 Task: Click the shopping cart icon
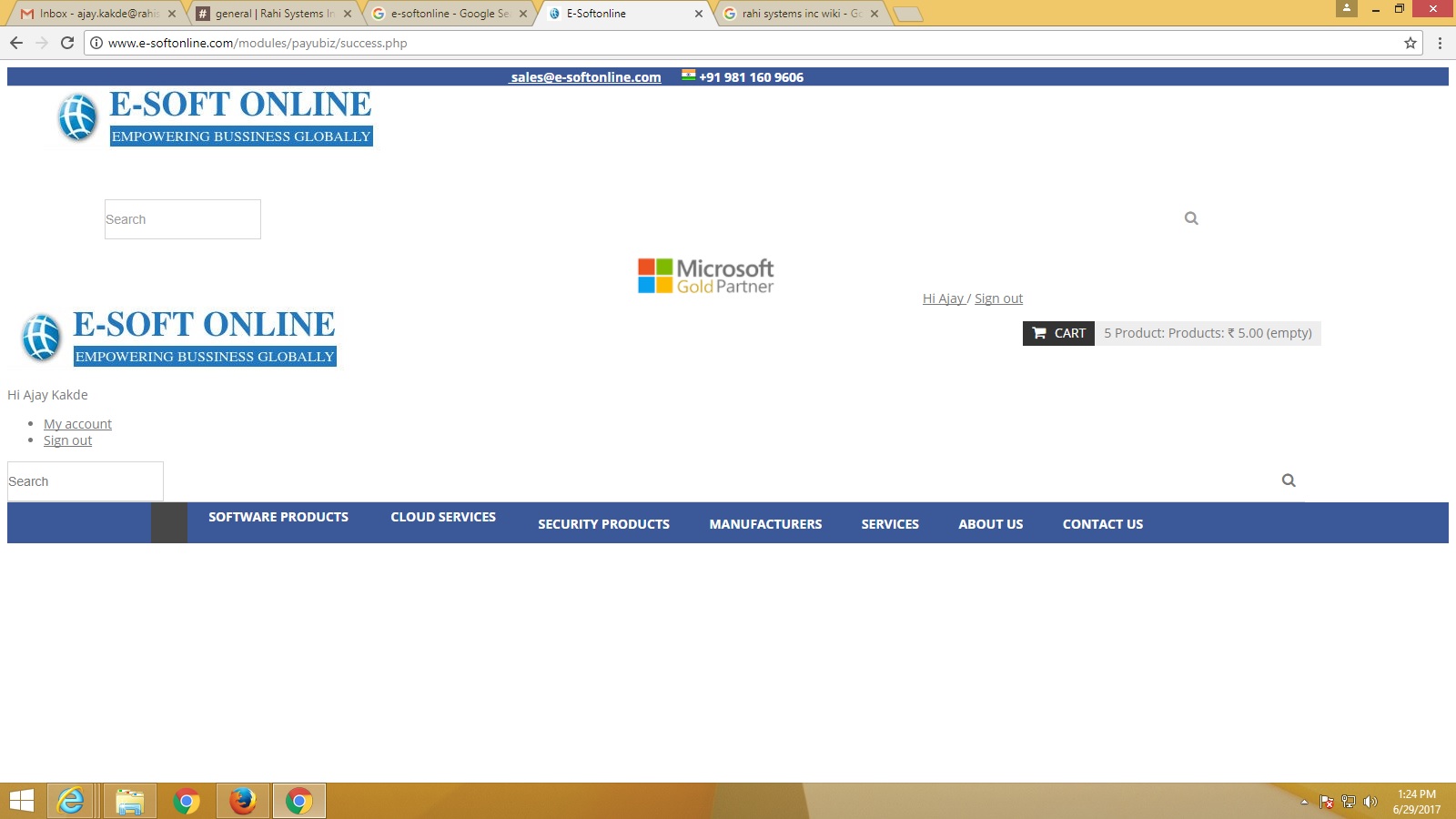coord(1039,333)
